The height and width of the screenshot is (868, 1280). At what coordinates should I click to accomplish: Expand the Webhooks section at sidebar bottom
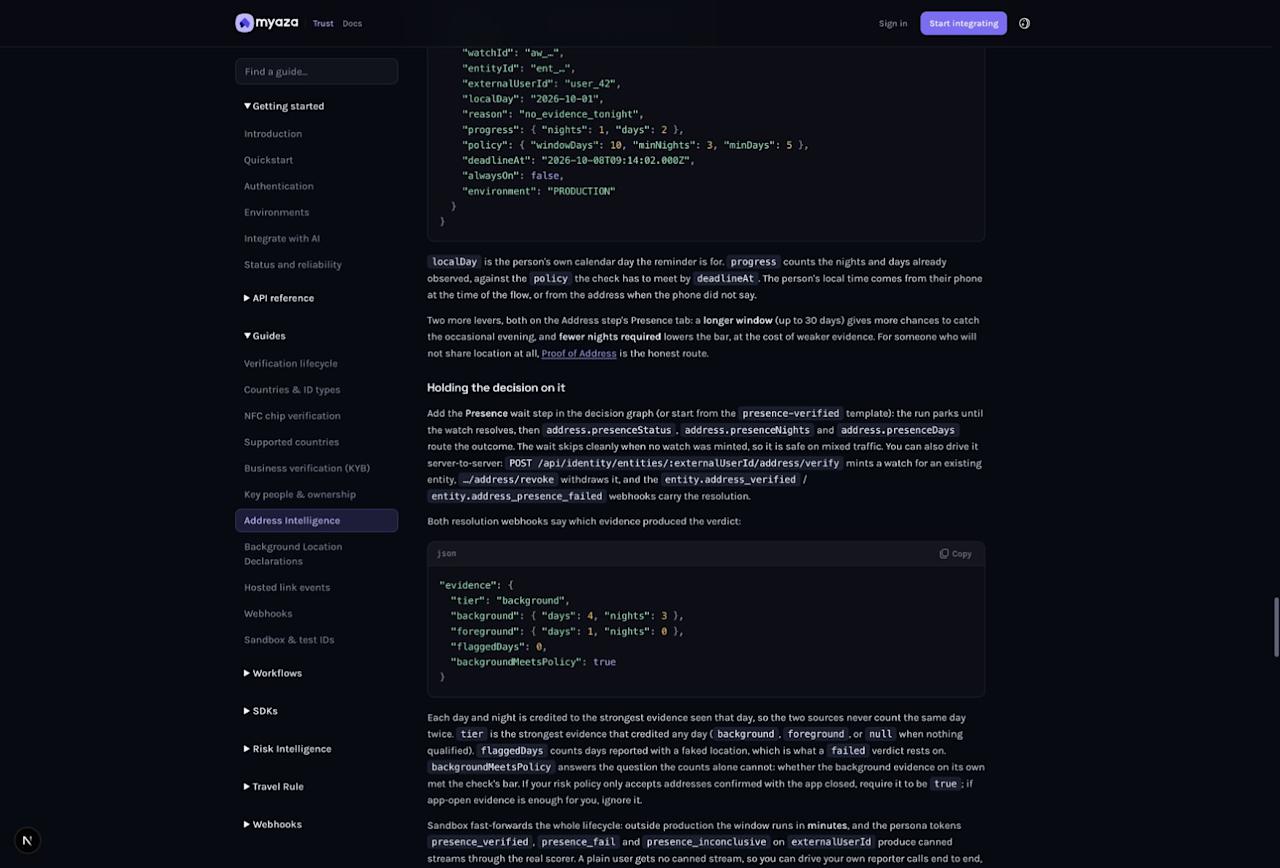[x=273, y=825]
